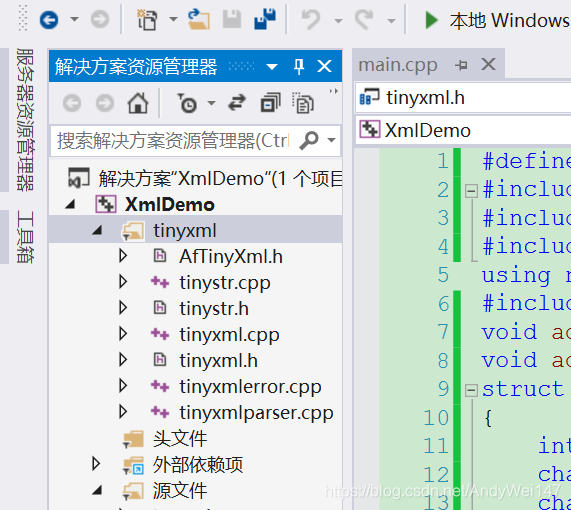
Task: Select the 源文件 folder
Action: click(180, 490)
